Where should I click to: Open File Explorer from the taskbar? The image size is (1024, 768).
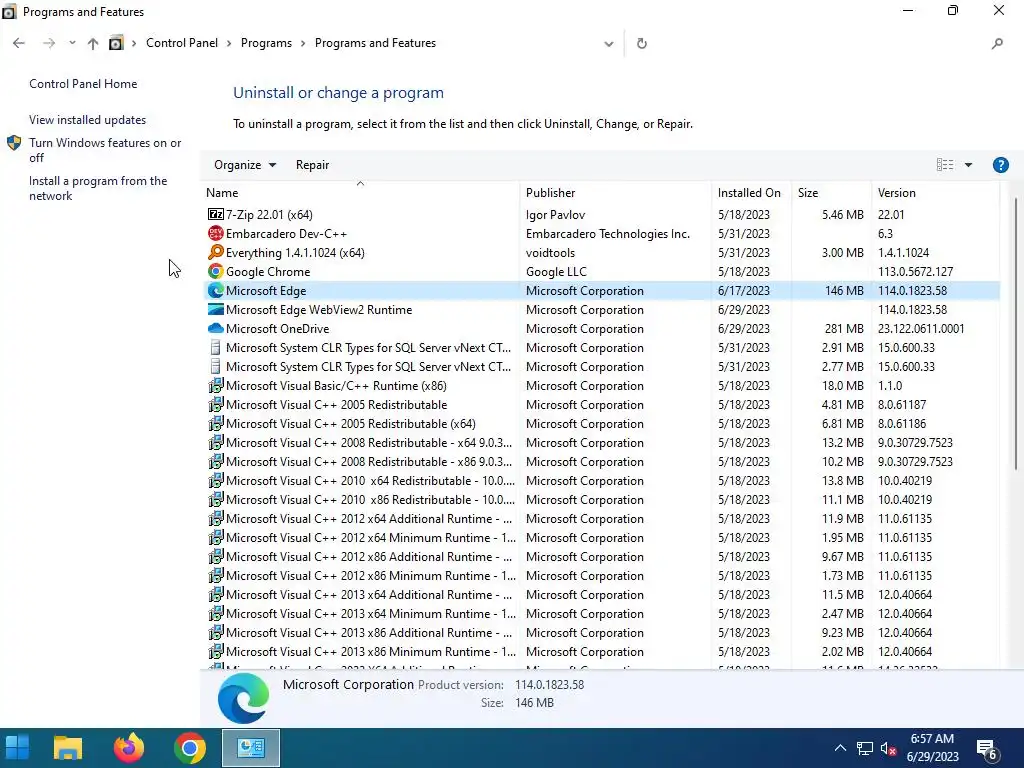pos(68,748)
